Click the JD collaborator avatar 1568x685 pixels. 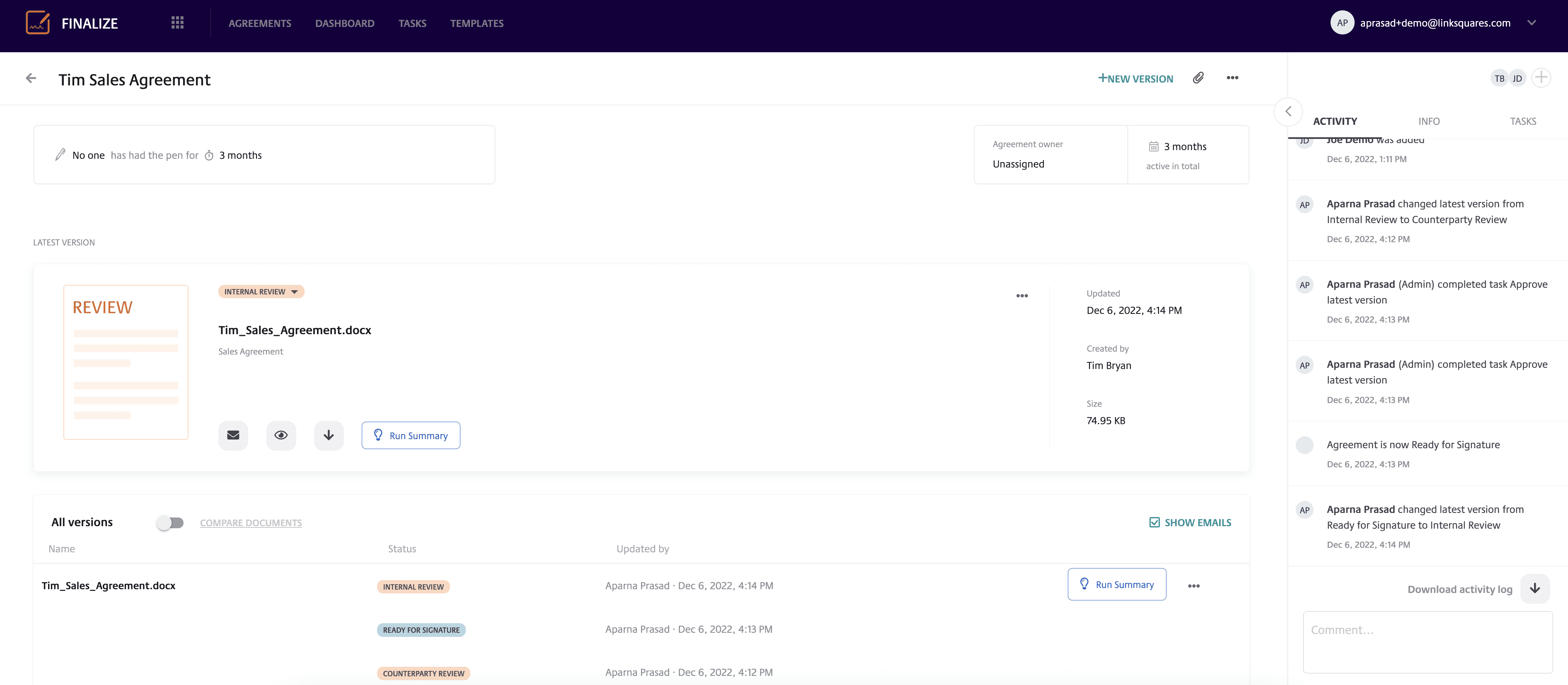(1517, 78)
